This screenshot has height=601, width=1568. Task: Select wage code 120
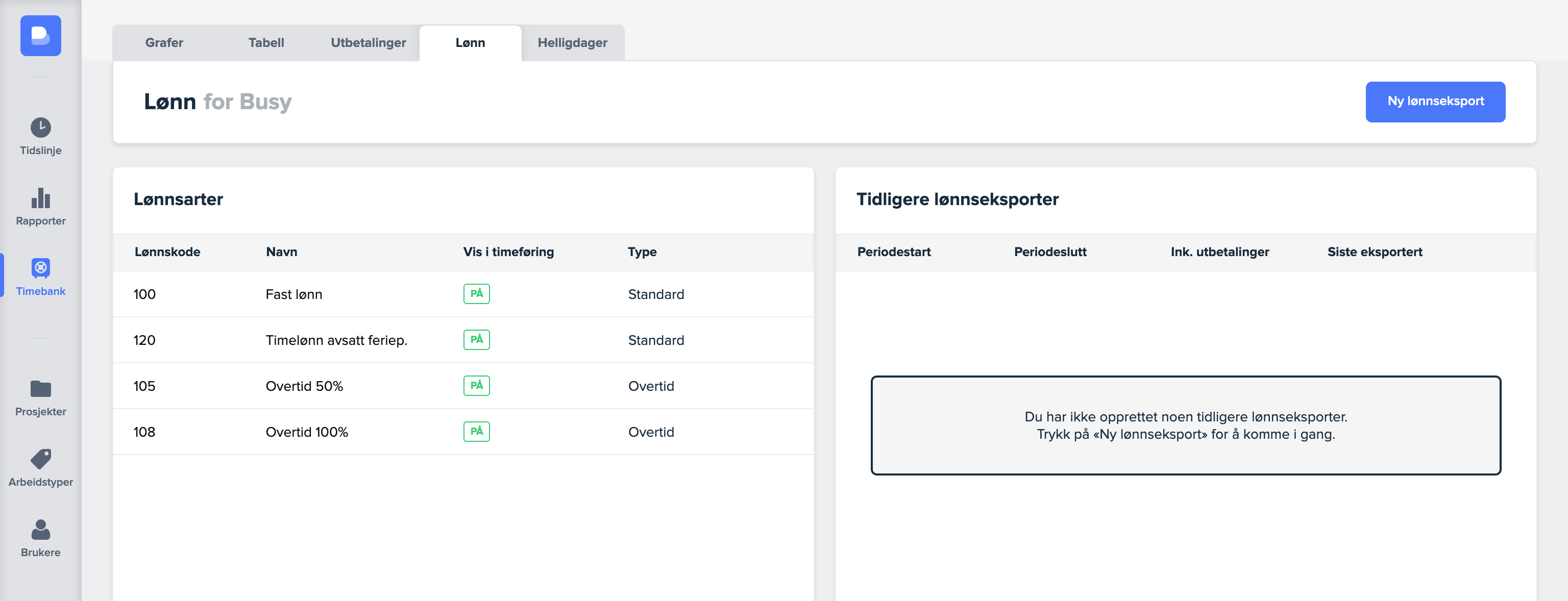pos(144,340)
